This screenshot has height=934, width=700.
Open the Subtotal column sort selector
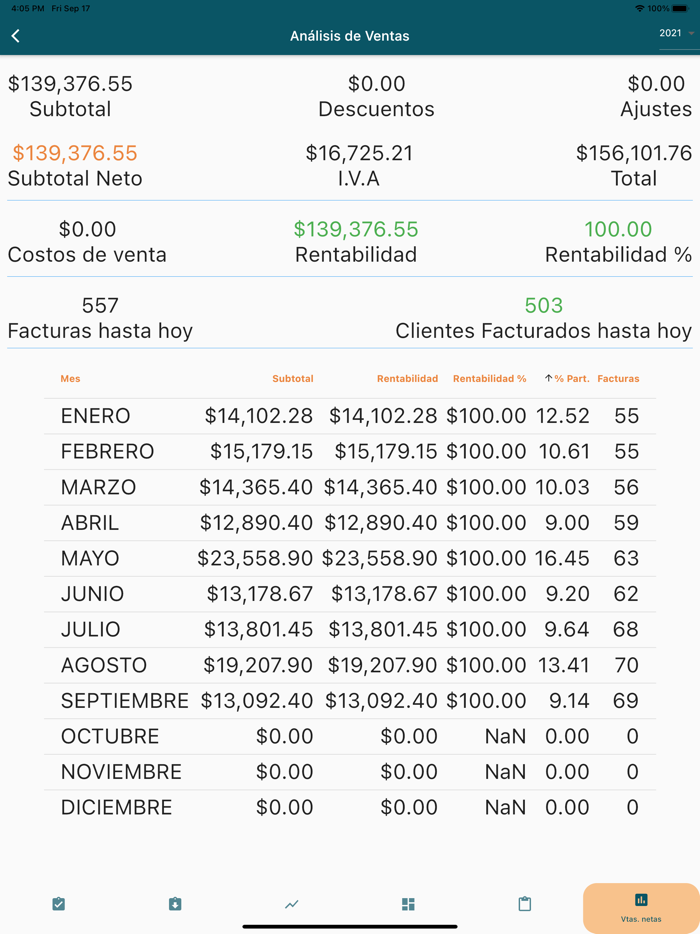[293, 378]
